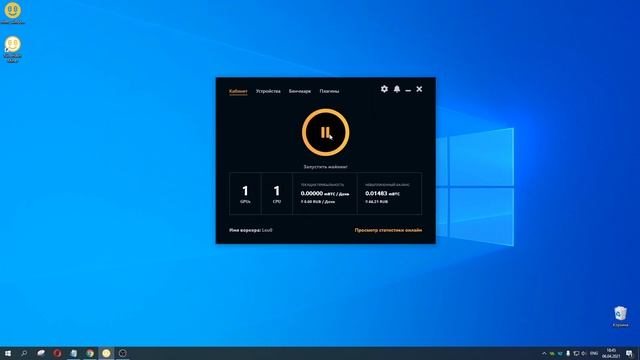Open the Просмотр статистики онлайн link

388,230
